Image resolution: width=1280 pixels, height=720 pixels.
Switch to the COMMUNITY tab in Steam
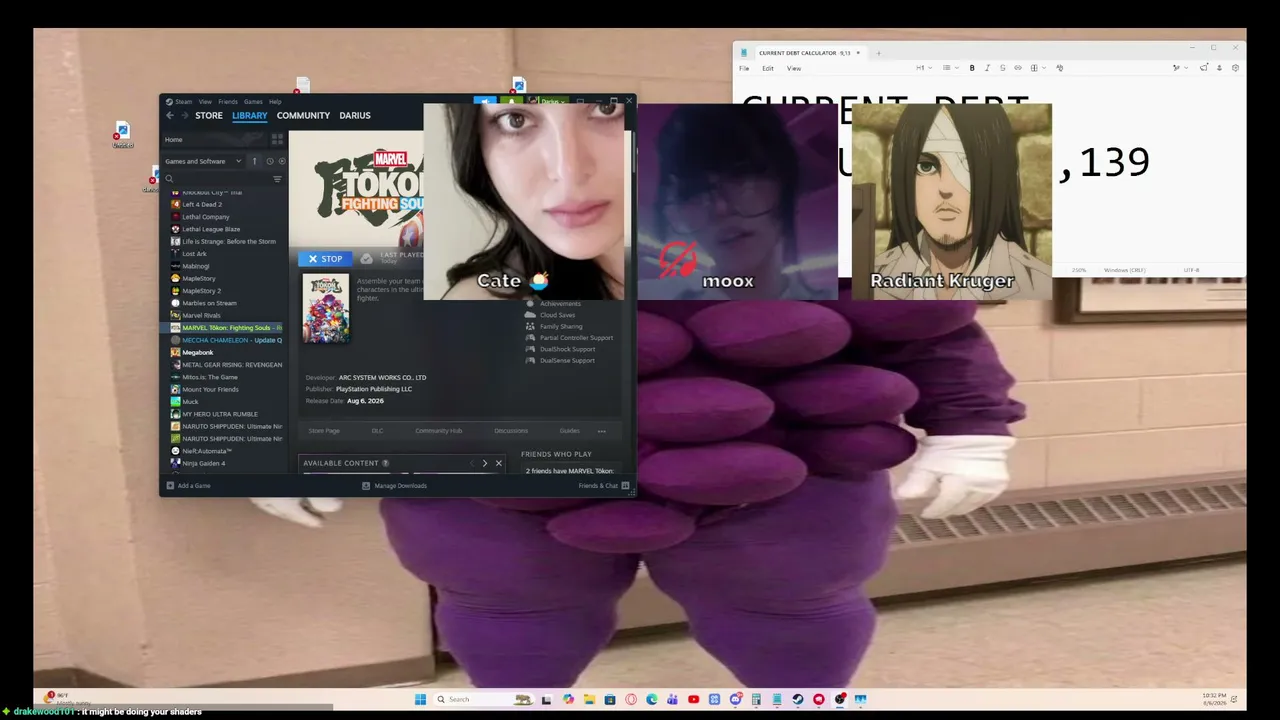303,115
